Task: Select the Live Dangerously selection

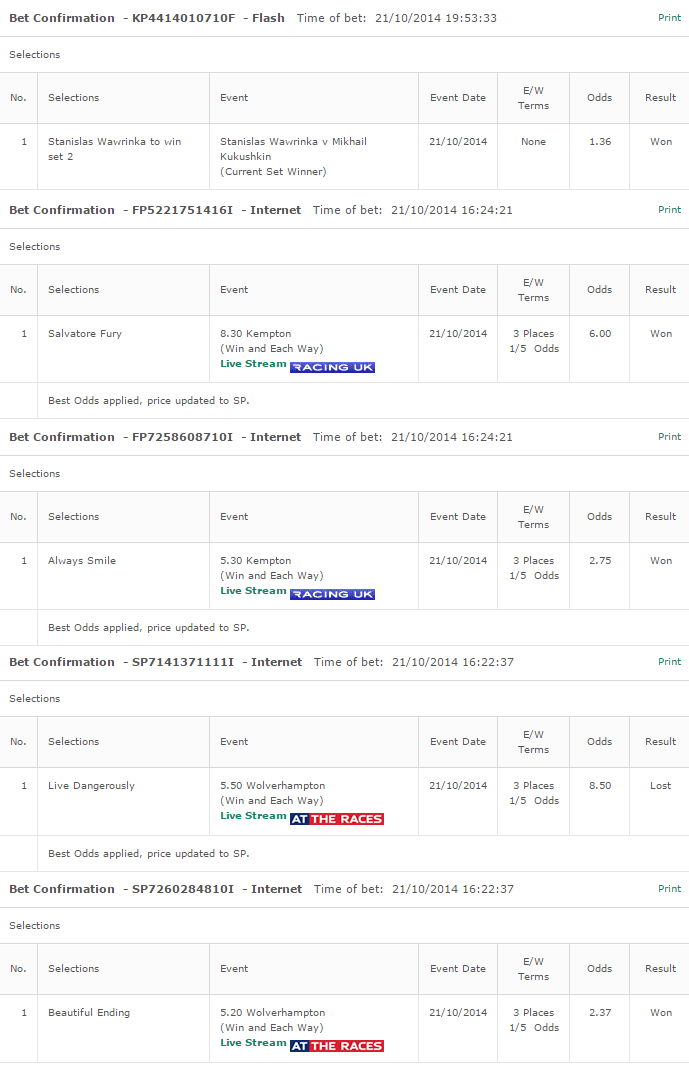Action: tap(91, 786)
